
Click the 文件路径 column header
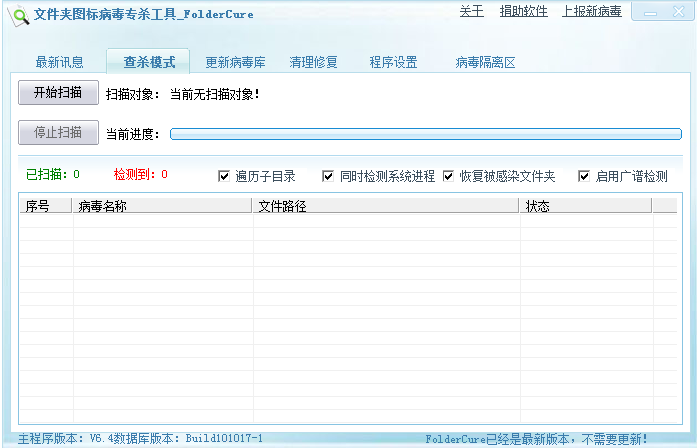384,206
